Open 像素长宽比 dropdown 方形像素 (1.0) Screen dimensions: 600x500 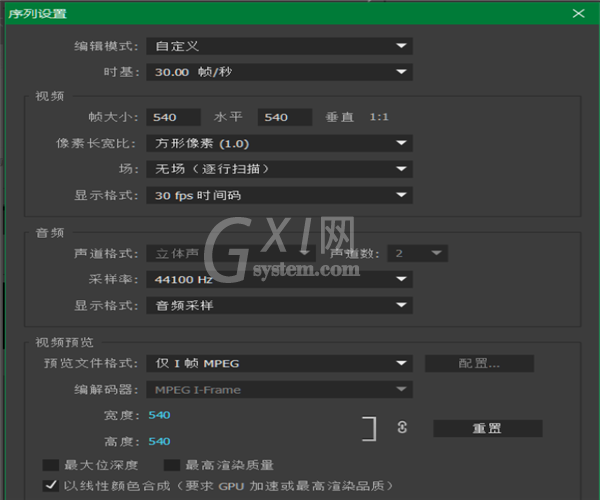279,143
